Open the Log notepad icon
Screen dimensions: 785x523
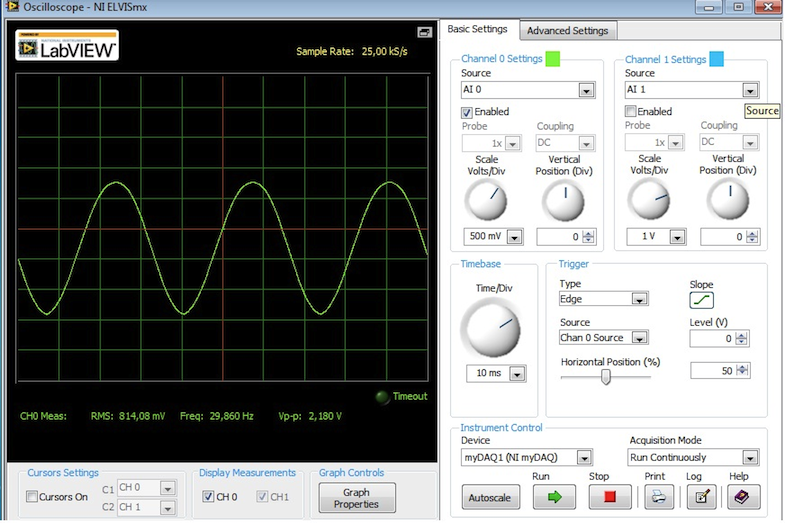click(x=701, y=496)
